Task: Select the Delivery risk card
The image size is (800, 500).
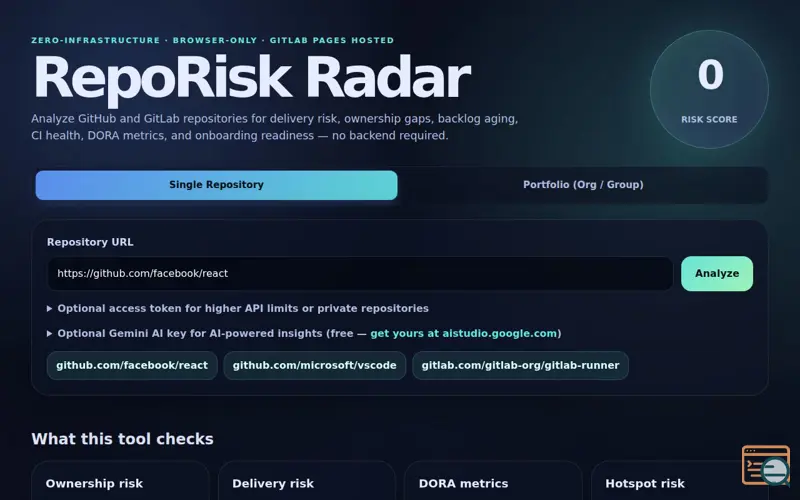Action: pos(307,482)
